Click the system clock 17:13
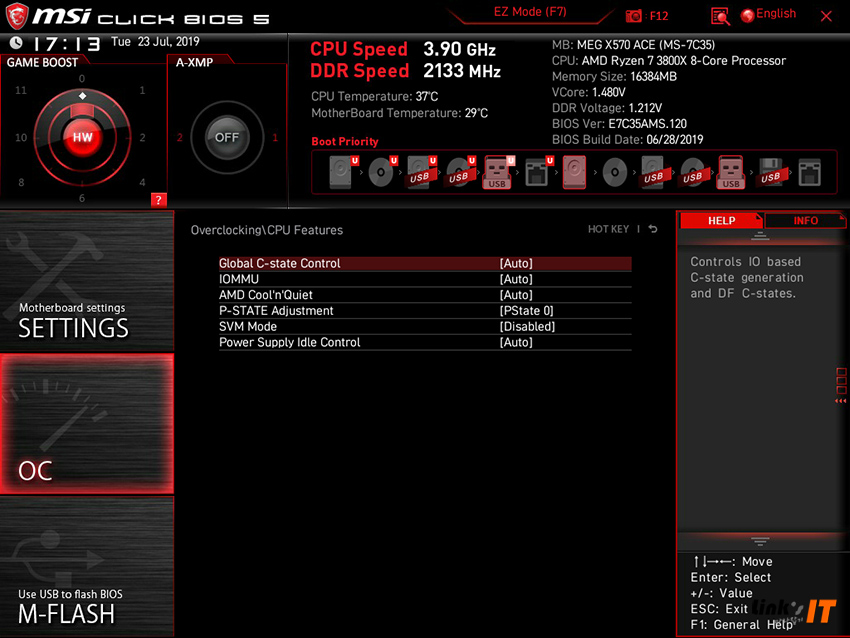This screenshot has height=638, width=850. click(x=66, y=43)
